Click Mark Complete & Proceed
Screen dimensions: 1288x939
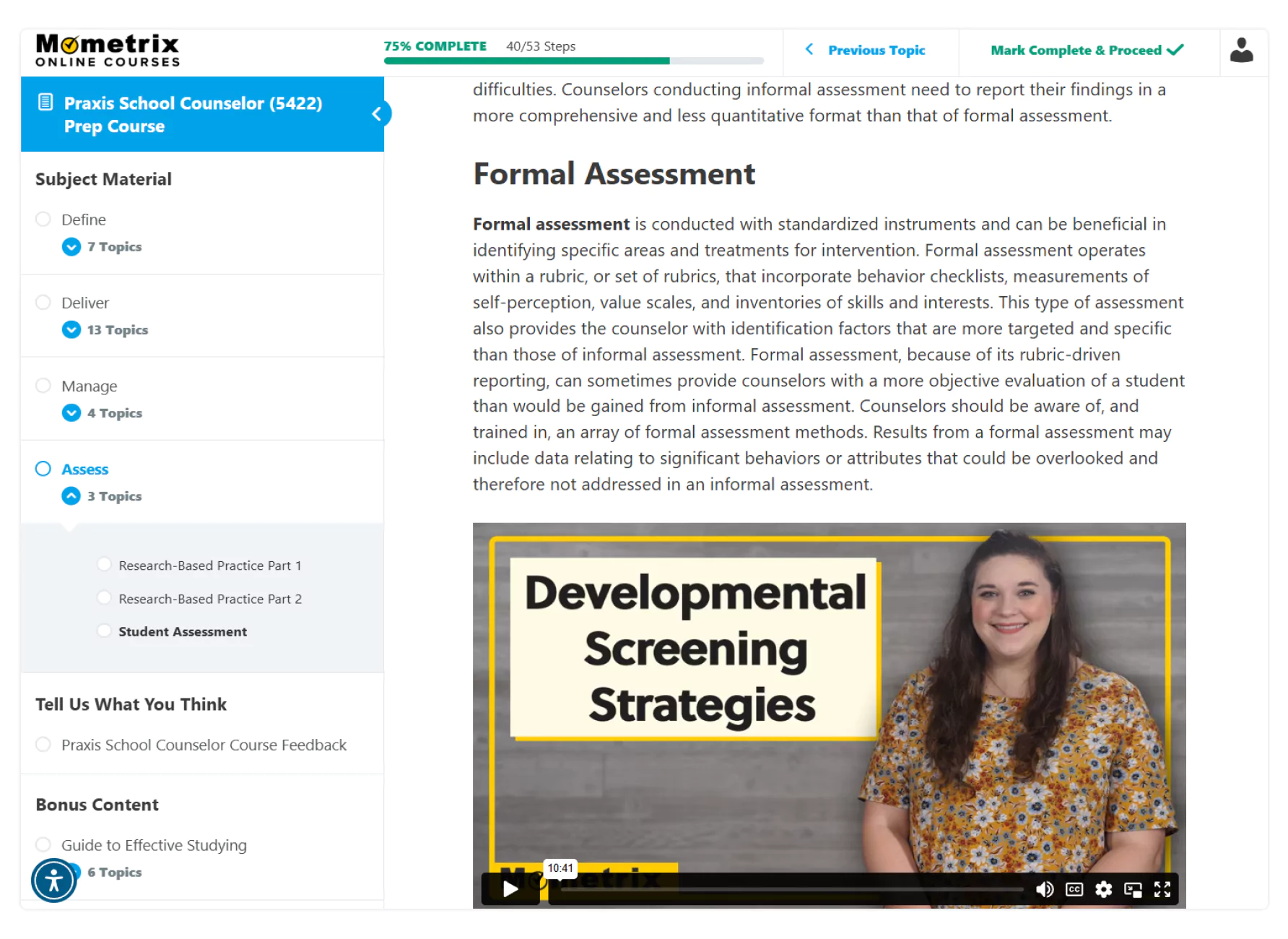[1087, 51]
